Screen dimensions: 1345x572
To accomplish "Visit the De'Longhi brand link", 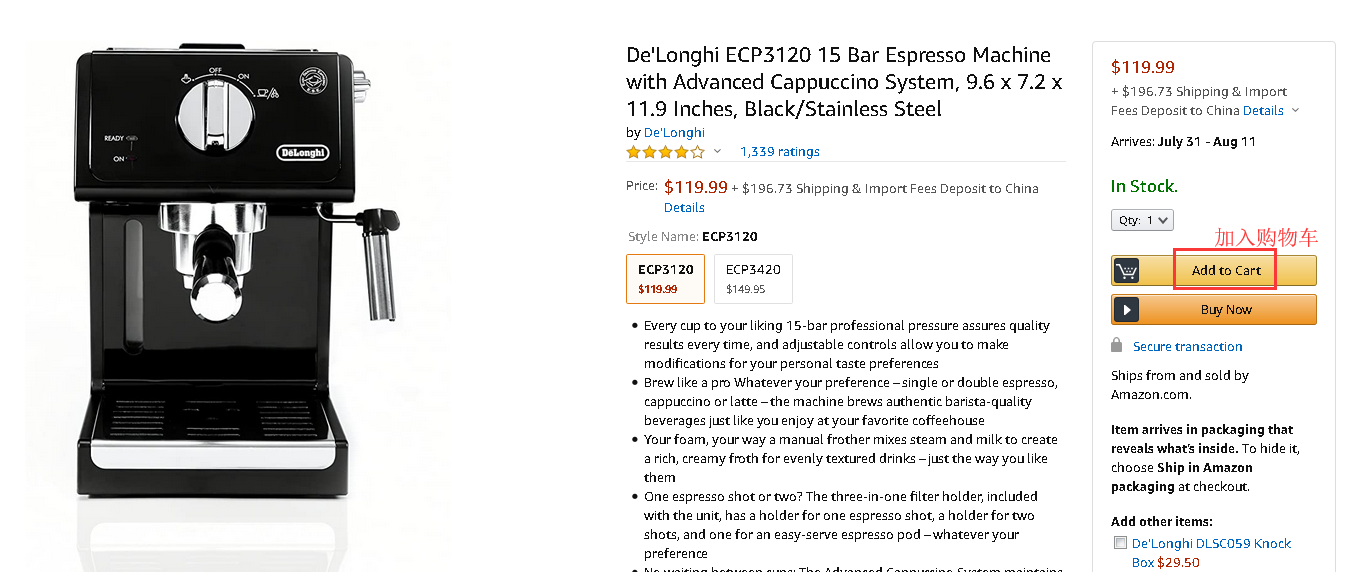I will click(674, 132).
